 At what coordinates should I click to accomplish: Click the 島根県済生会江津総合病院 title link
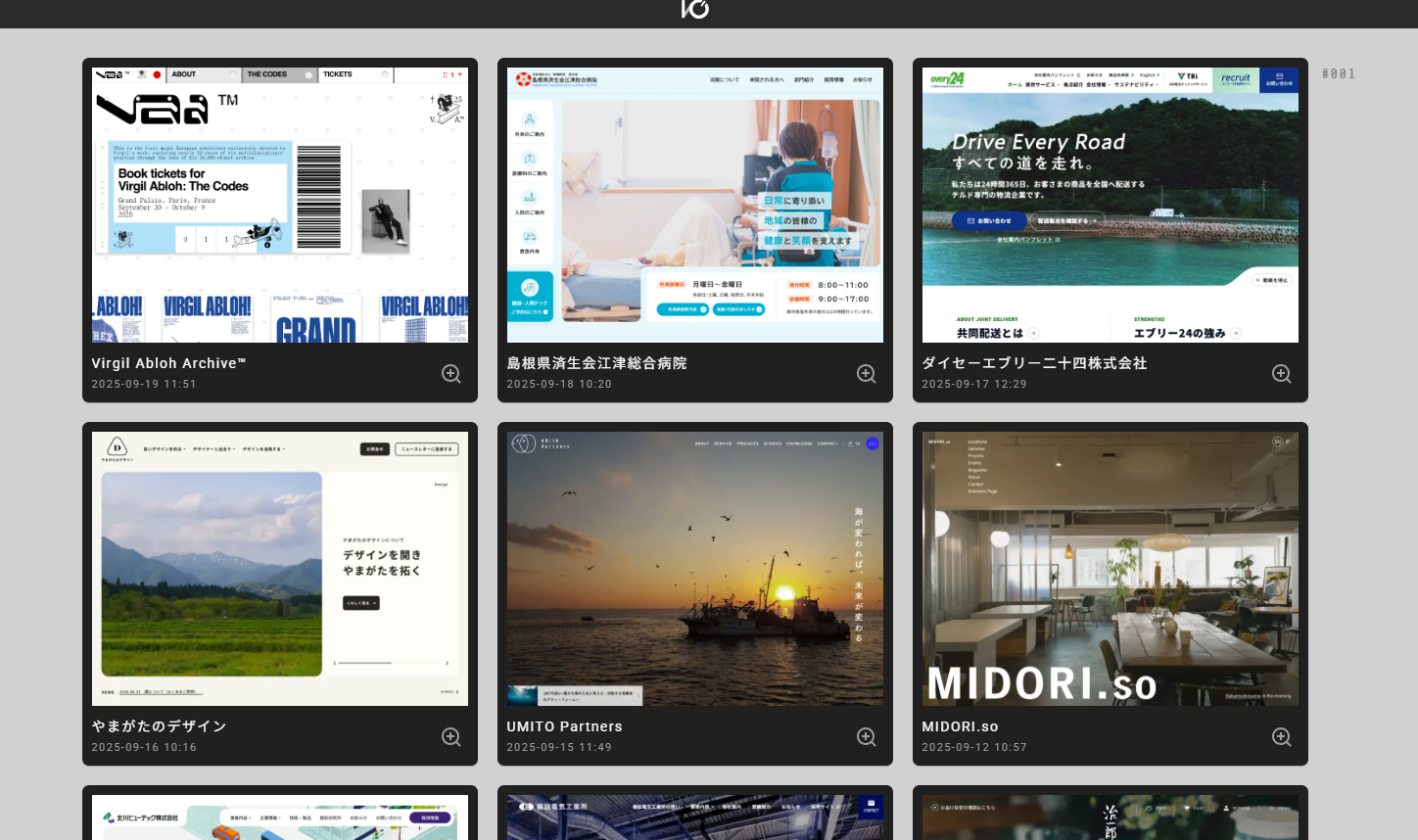coord(596,363)
